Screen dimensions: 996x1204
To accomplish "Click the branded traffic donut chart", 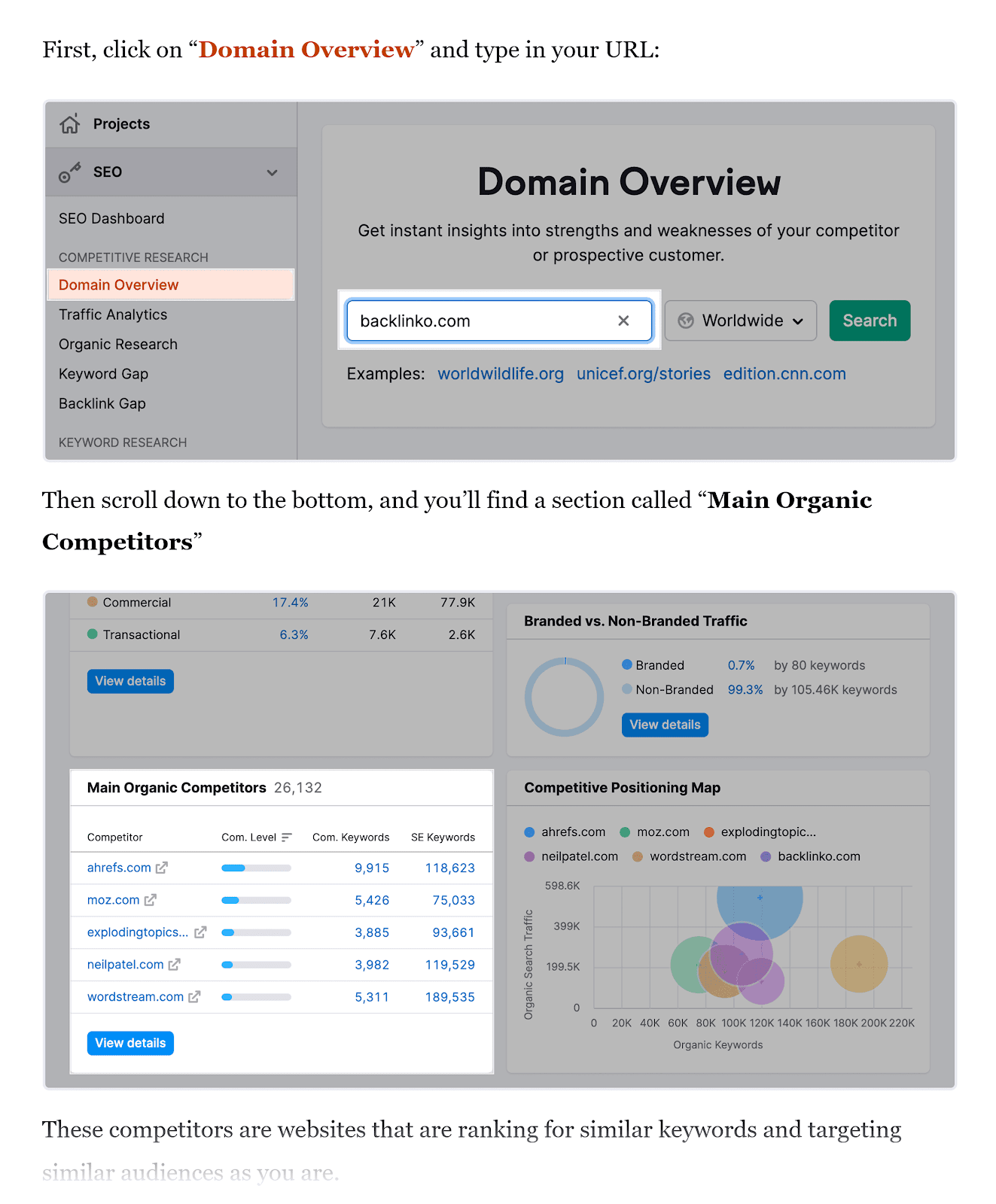I will [x=564, y=697].
